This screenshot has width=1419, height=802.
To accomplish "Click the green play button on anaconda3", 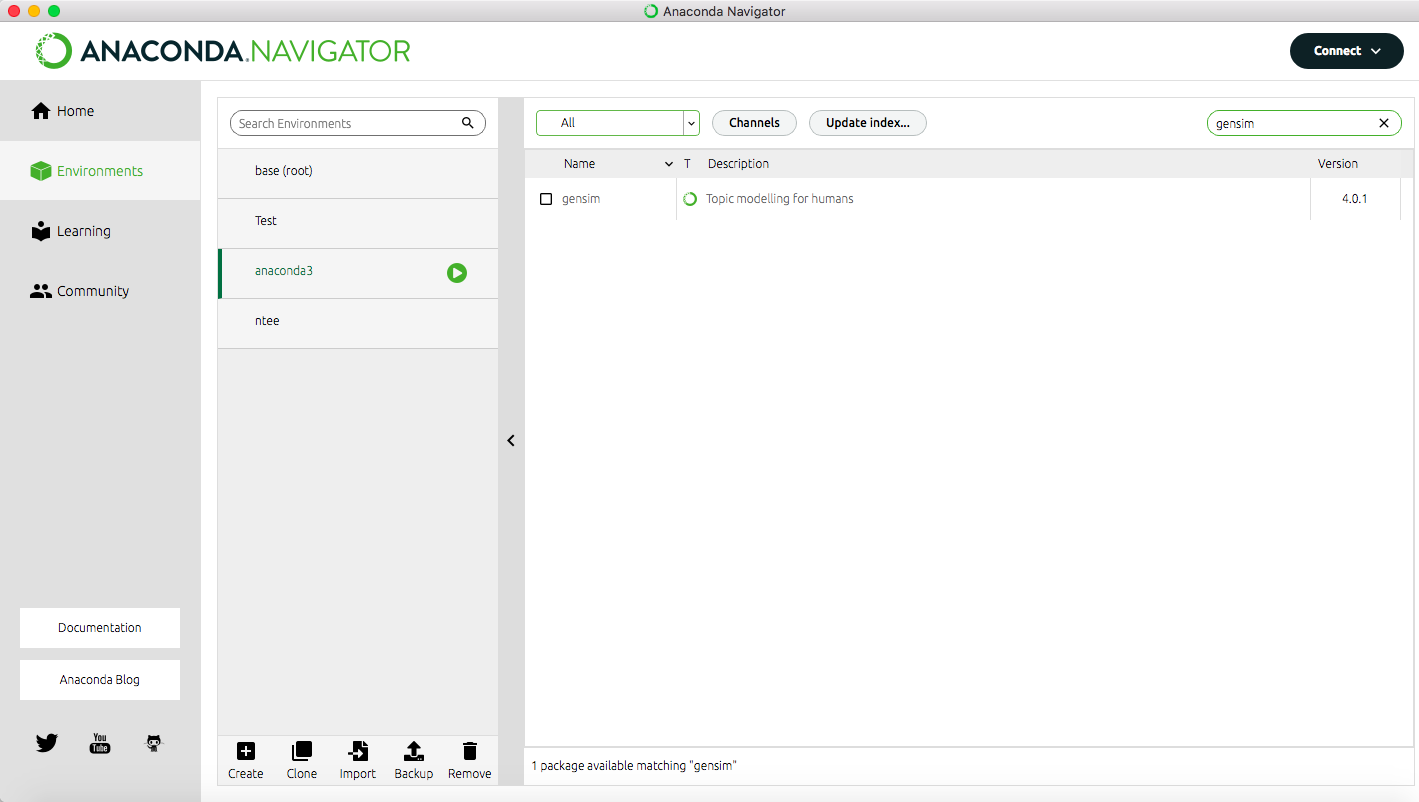I will [x=457, y=273].
